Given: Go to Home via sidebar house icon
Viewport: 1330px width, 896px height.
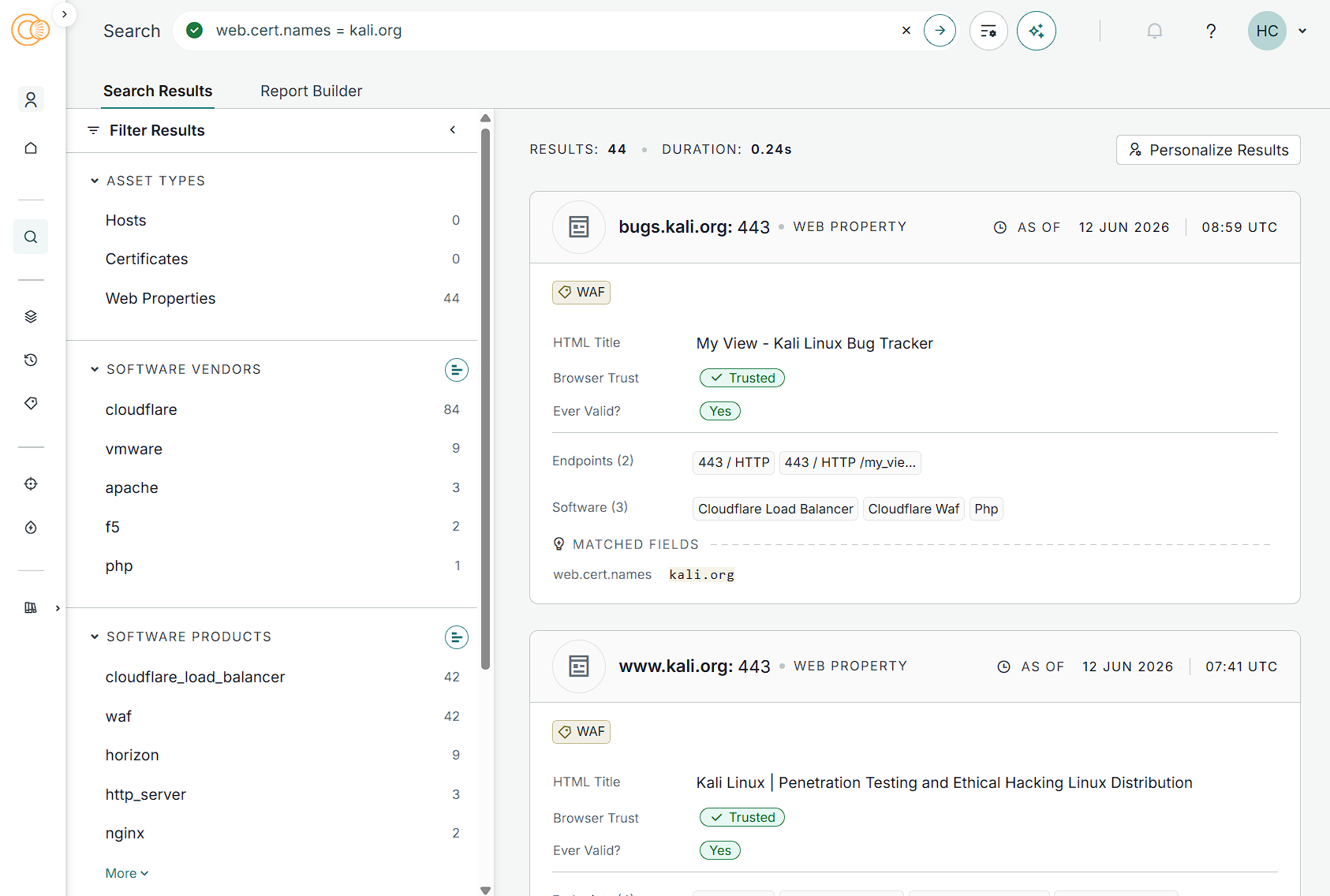Looking at the screenshot, I should 31,148.
